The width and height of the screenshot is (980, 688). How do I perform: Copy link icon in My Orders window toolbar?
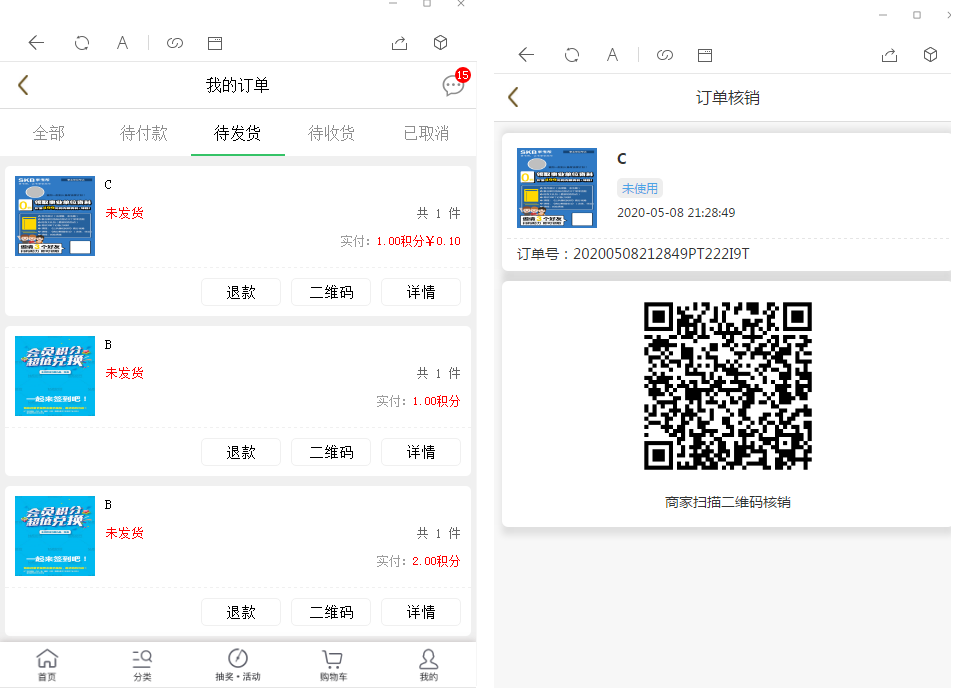[175, 42]
